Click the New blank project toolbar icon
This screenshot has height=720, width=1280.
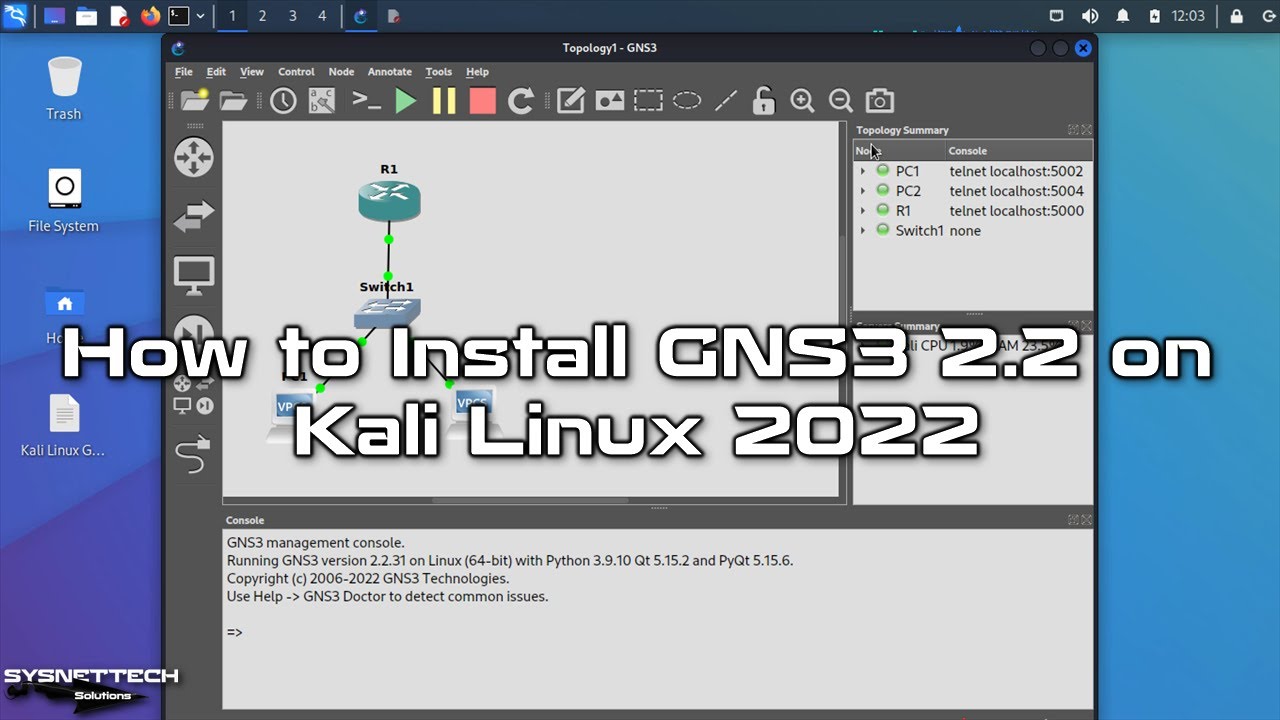pos(194,100)
